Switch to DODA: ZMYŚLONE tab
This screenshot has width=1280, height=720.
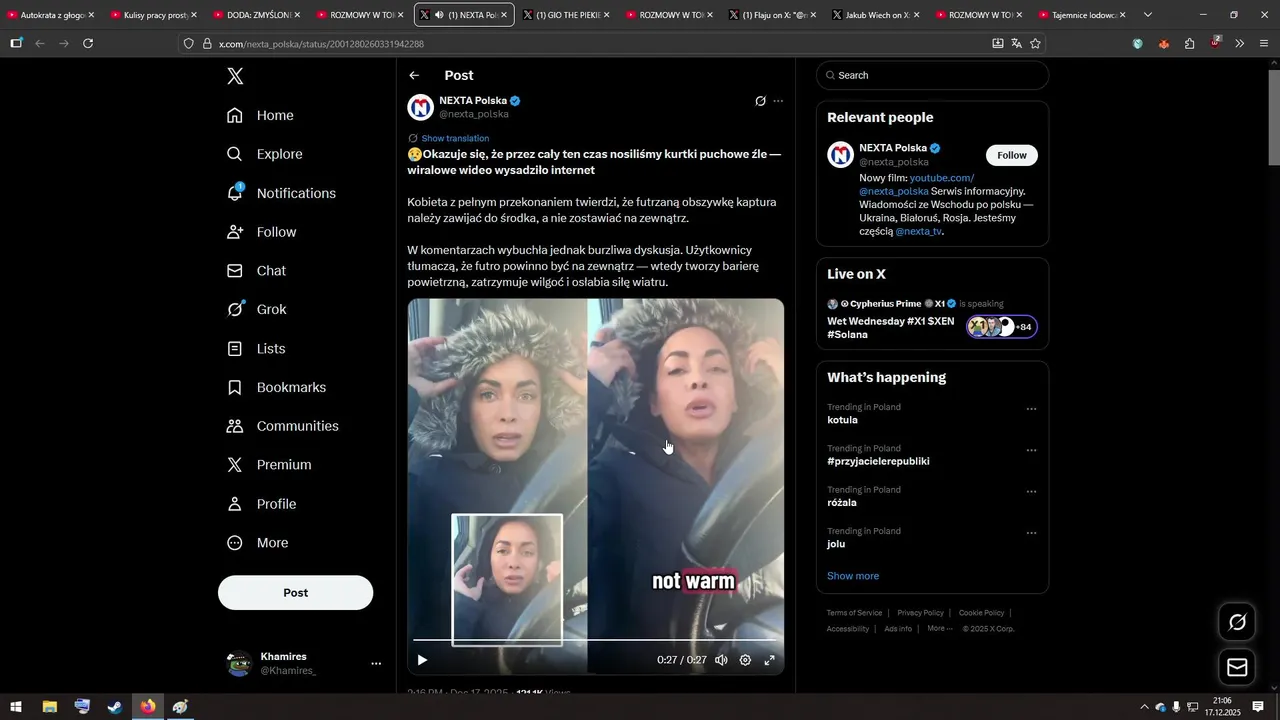point(257,15)
